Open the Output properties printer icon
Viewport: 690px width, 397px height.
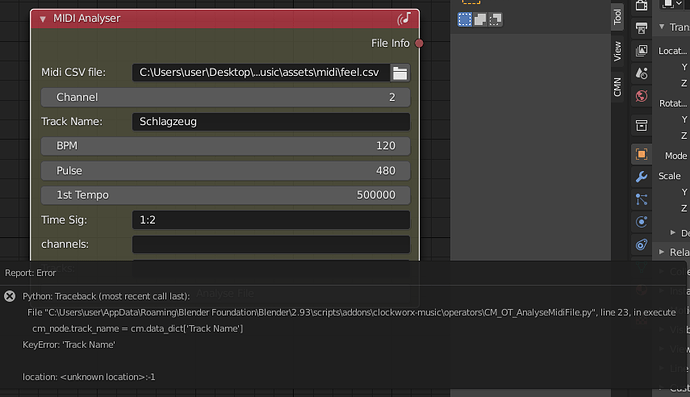point(641,28)
